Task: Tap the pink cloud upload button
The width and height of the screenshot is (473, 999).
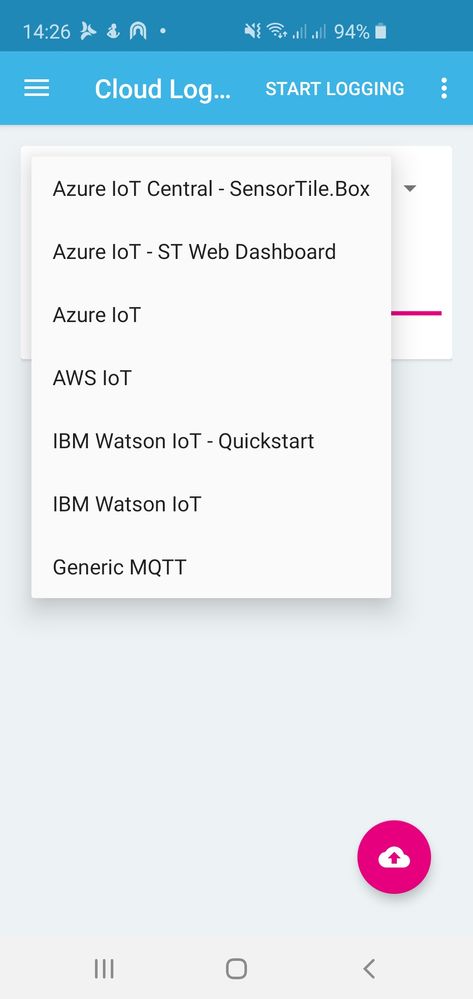Action: pos(394,857)
